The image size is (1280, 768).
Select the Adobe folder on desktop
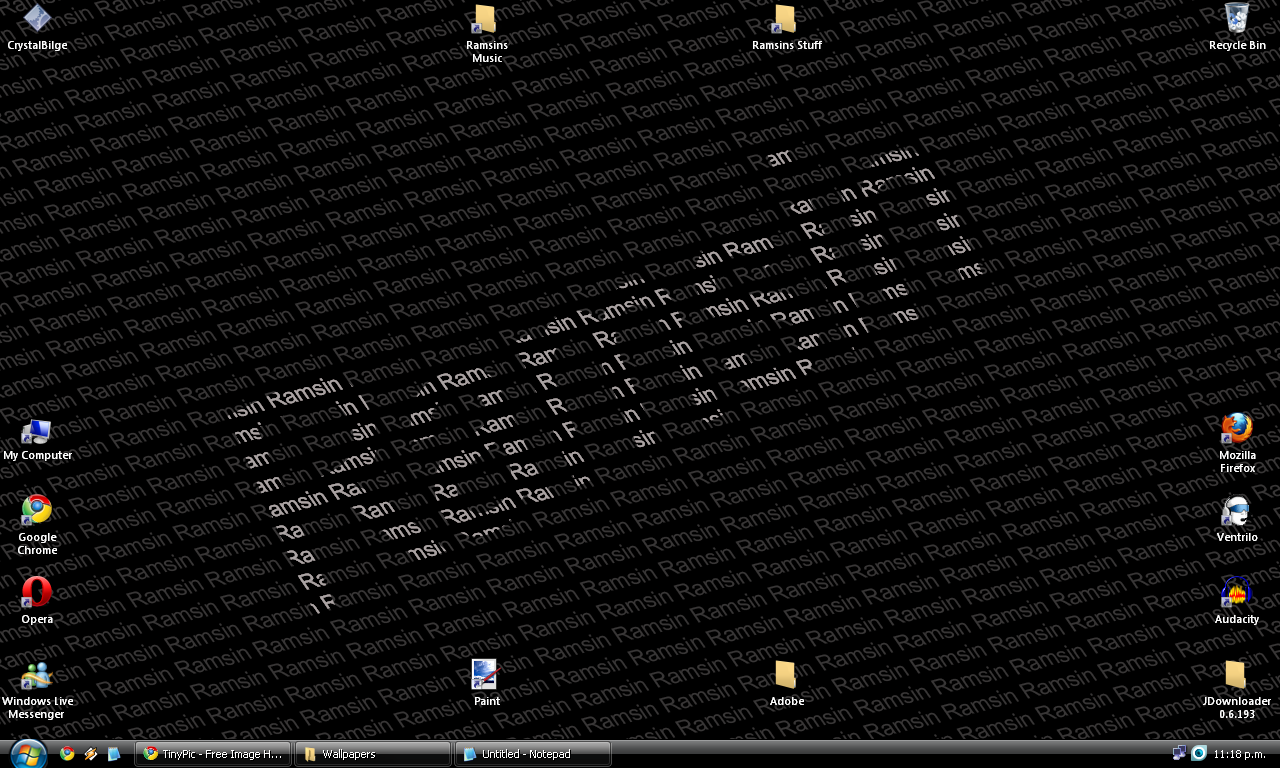click(786, 676)
